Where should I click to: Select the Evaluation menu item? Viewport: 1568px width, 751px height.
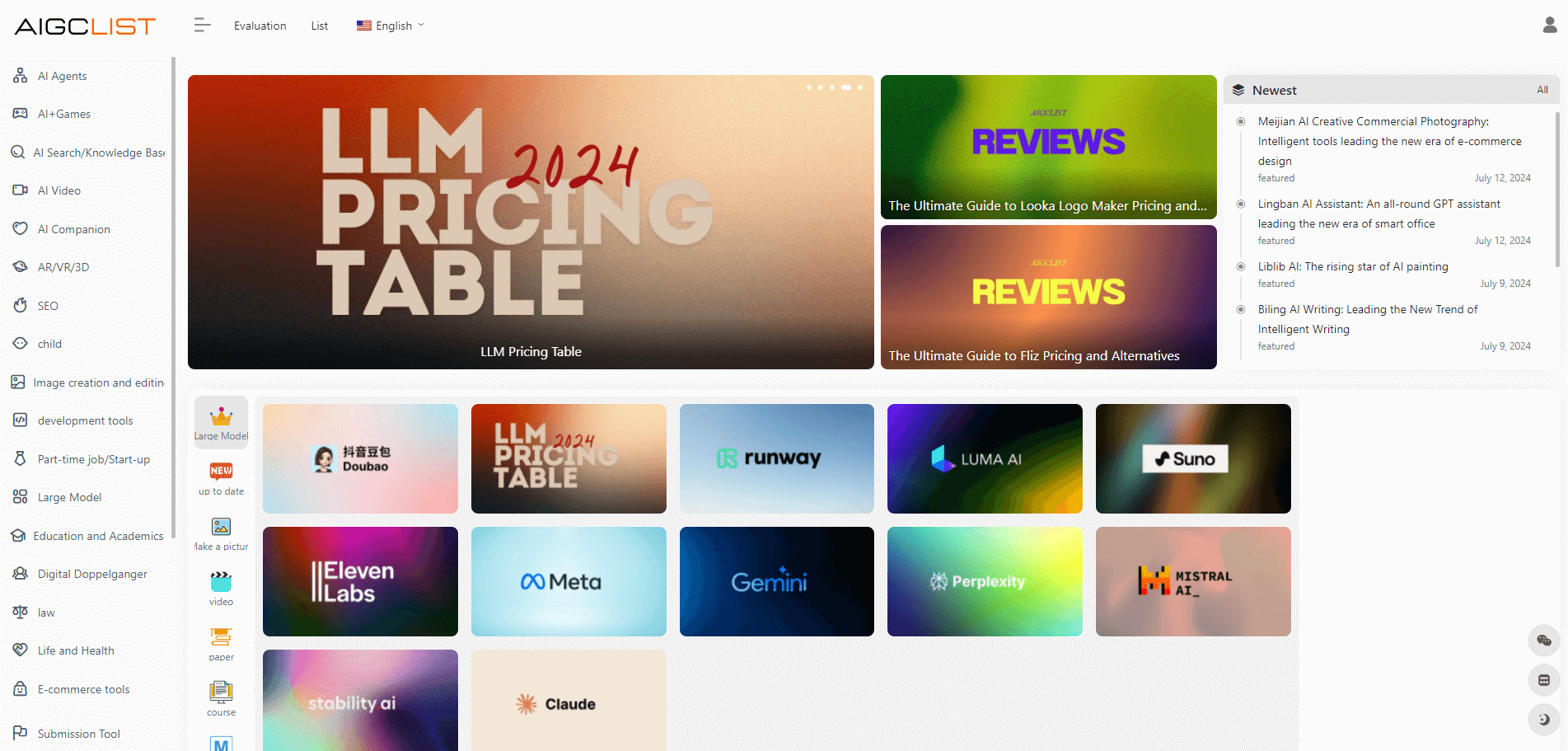click(260, 26)
